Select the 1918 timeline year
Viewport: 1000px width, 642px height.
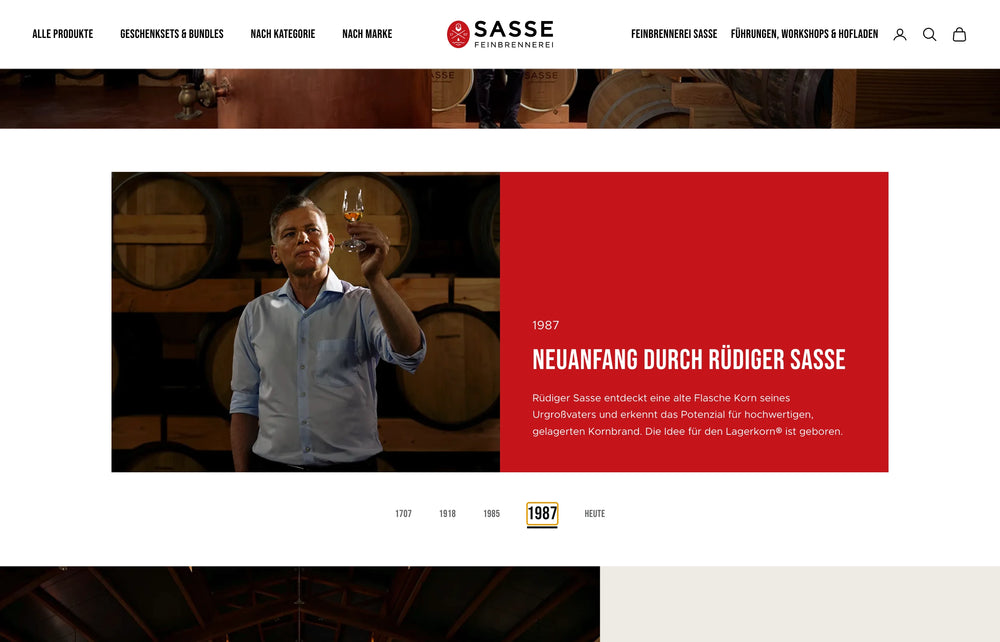click(447, 514)
